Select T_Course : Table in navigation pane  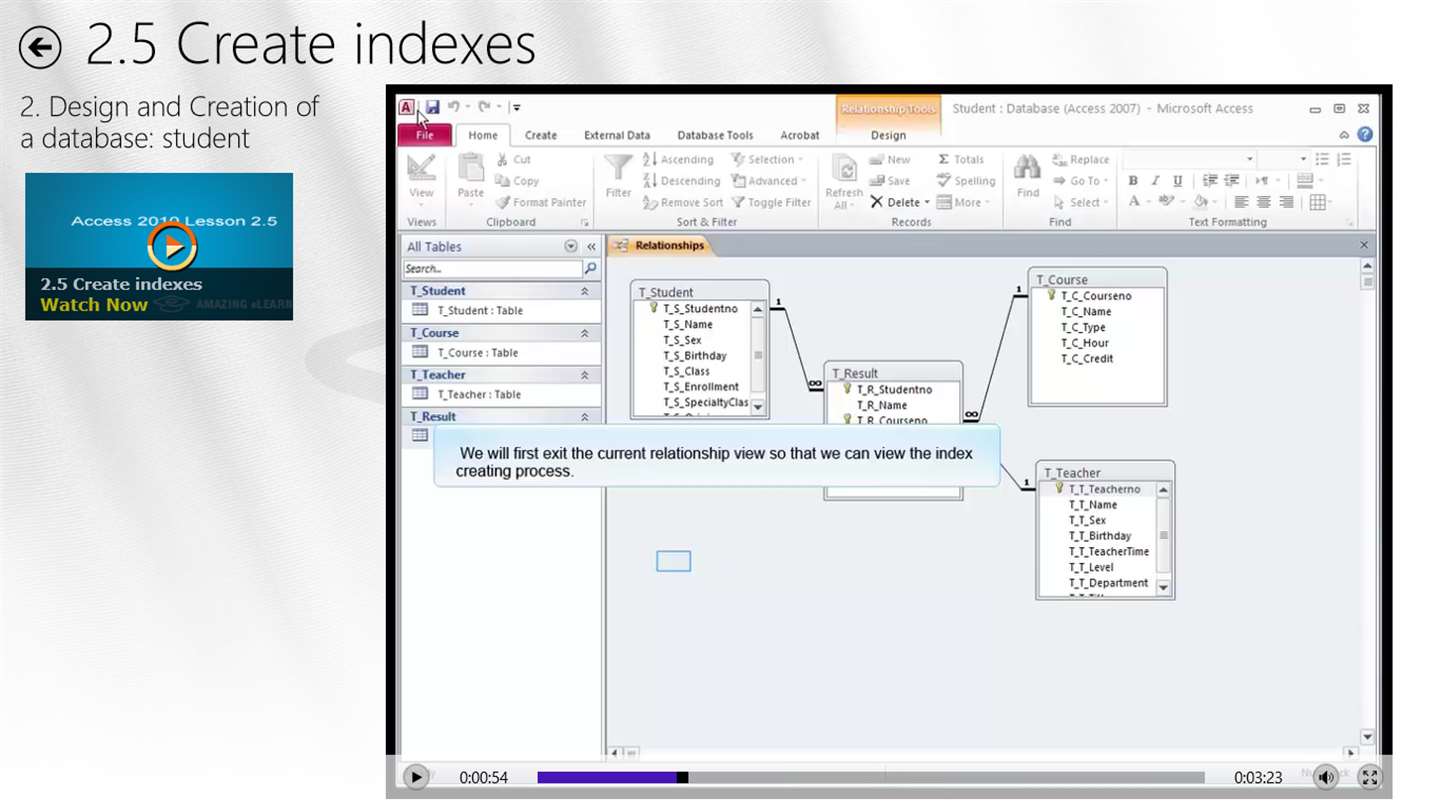tap(501, 352)
